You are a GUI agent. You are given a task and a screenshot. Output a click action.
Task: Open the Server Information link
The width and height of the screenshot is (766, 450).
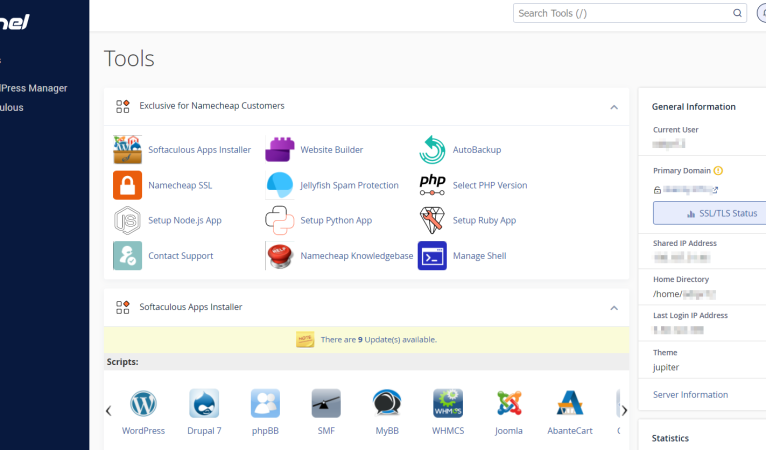(x=690, y=394)
